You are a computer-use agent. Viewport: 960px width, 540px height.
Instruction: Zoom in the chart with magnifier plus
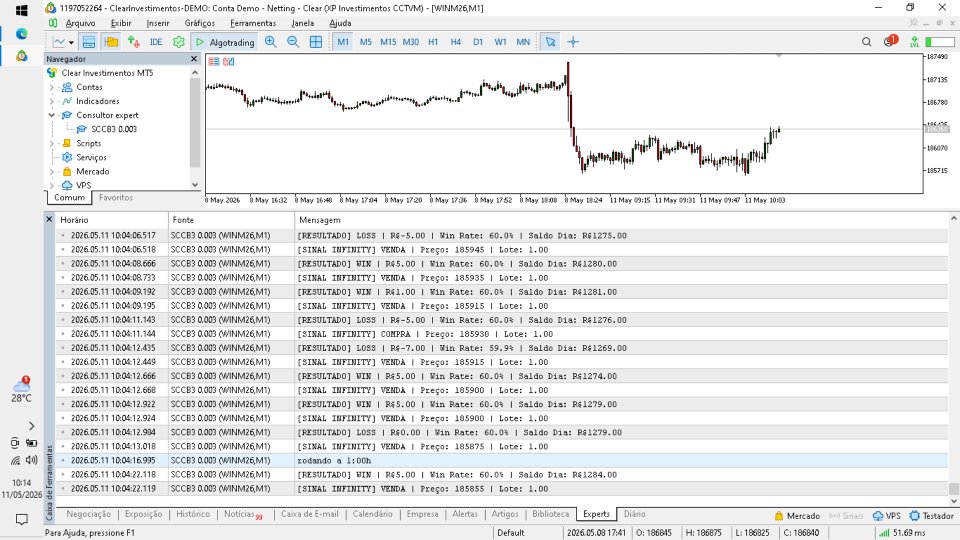270,42
